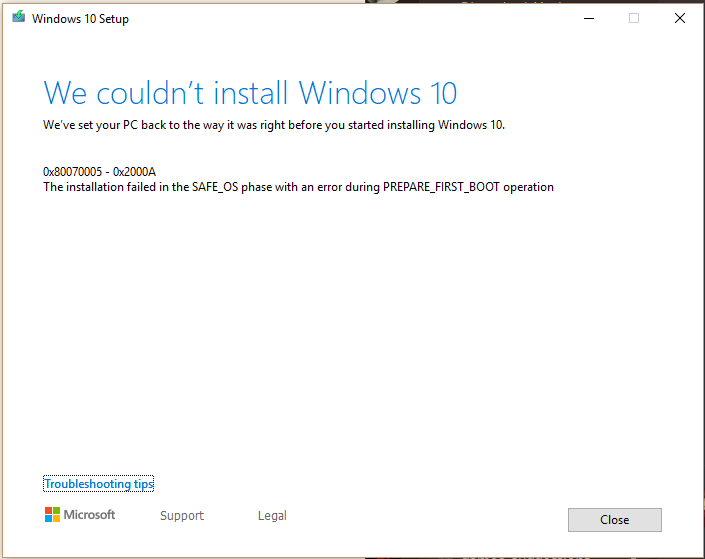Click the Windows 10 Setup title icon

[x=18, y=17]
